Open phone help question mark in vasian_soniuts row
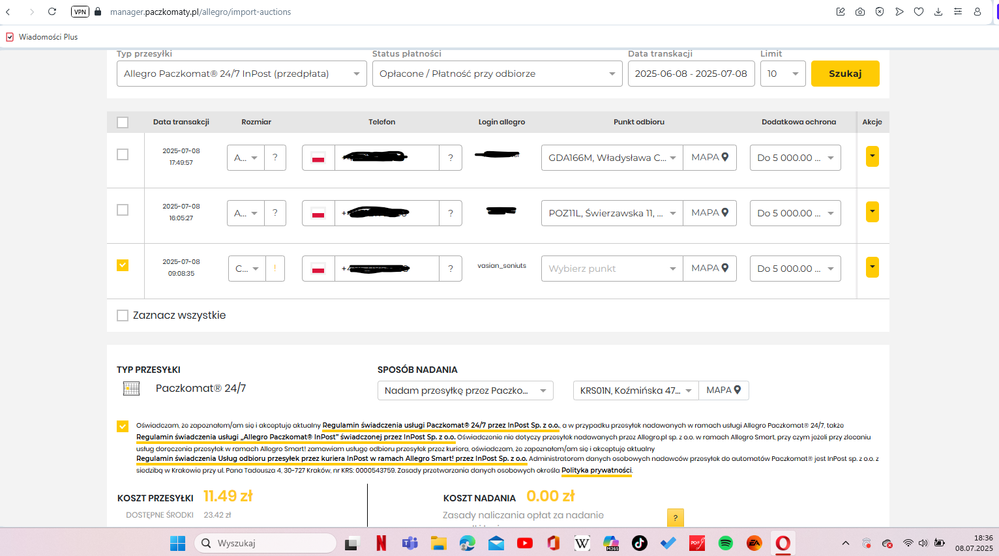The height and width of the screenshot is (556, 999). point(450,268)
